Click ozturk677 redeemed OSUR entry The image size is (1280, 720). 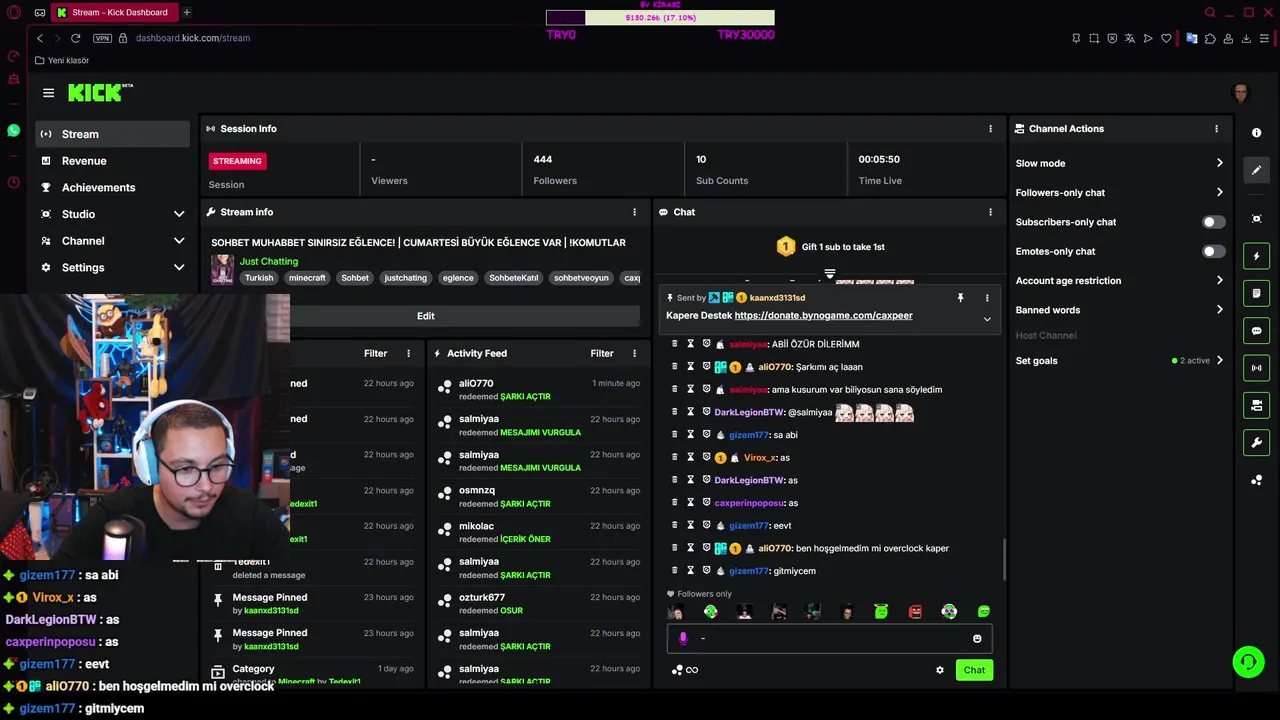(x=538, y=604)
